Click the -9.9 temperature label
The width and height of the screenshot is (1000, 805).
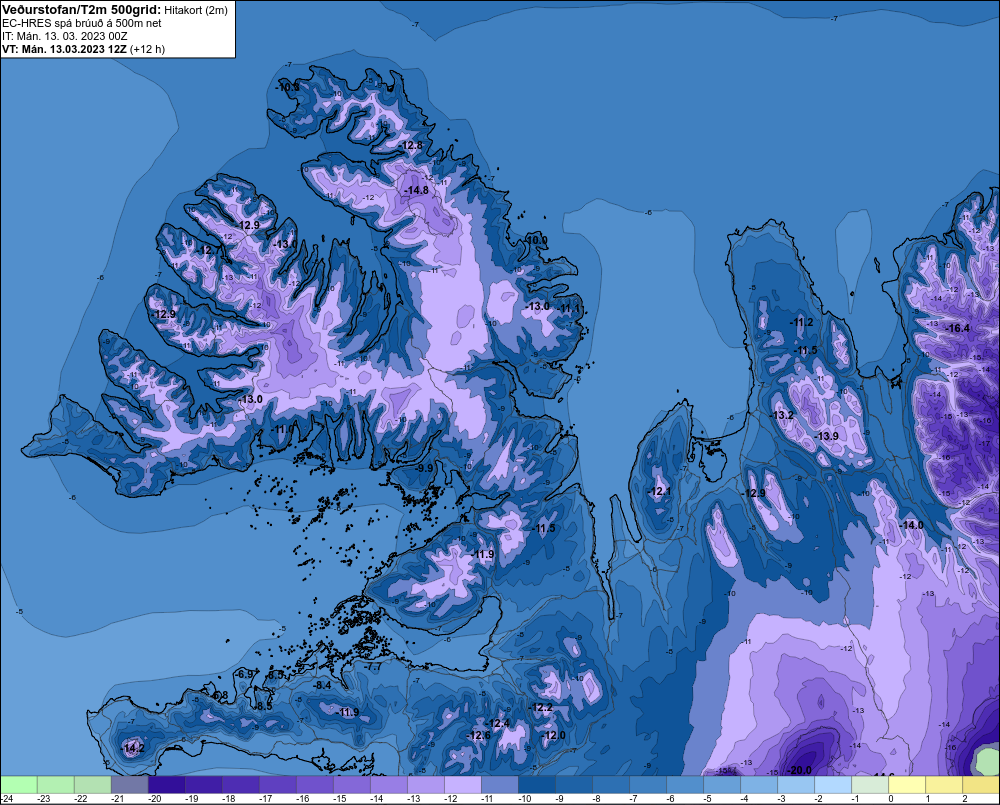(424, 468)
